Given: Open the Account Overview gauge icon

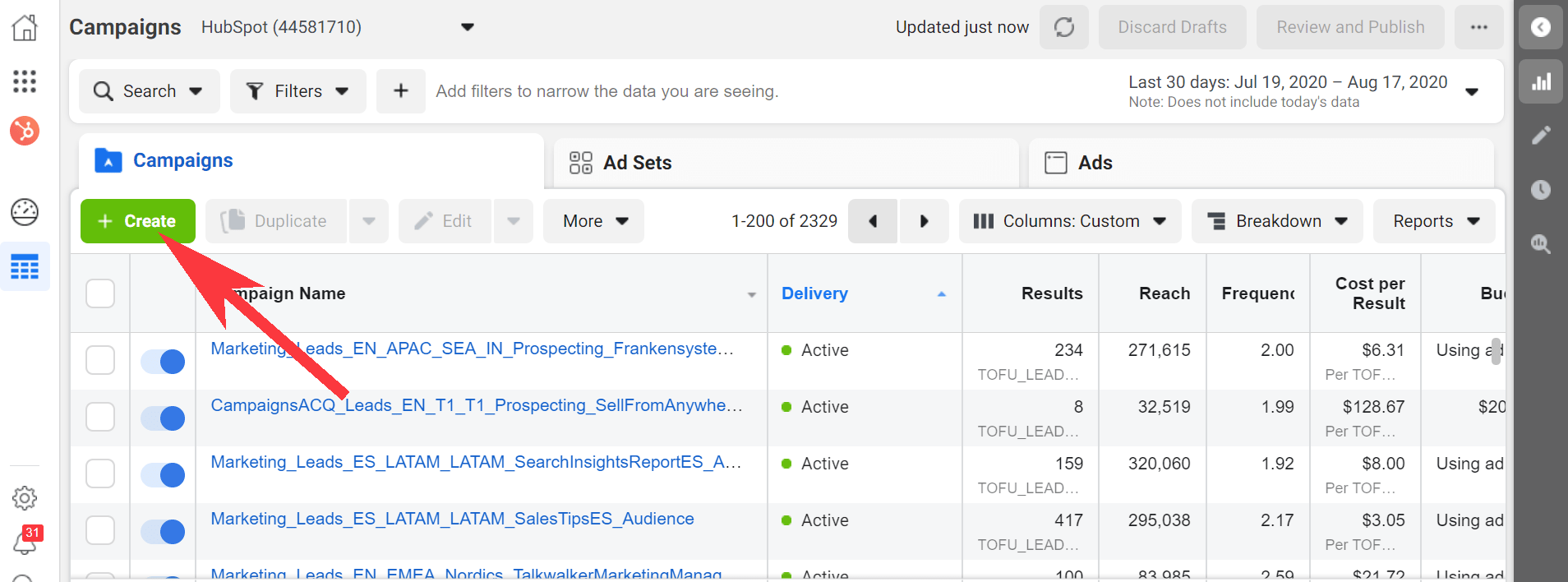Looking at the screenshot, I should 25,212.
